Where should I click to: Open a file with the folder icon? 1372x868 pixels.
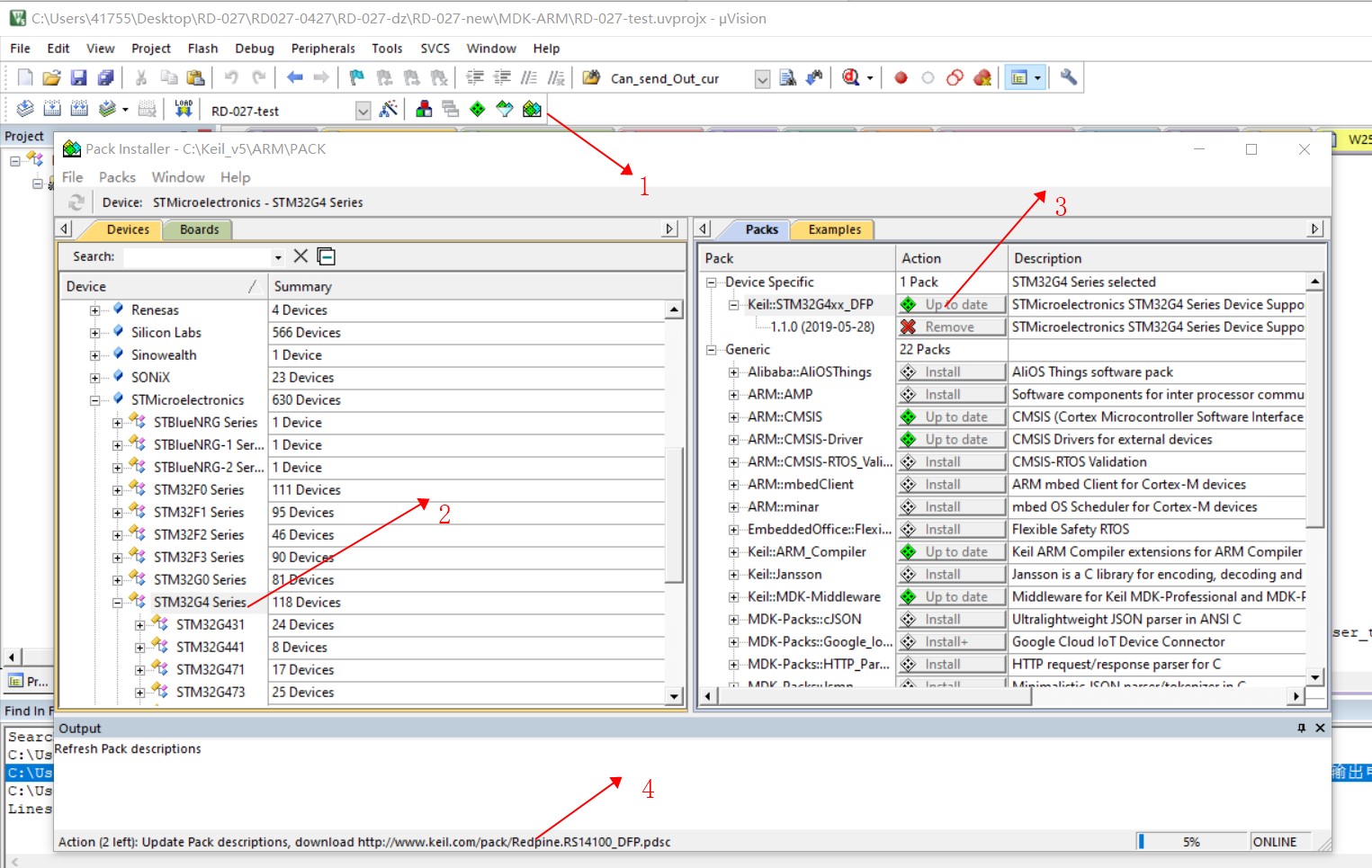(x=52, y=78)
